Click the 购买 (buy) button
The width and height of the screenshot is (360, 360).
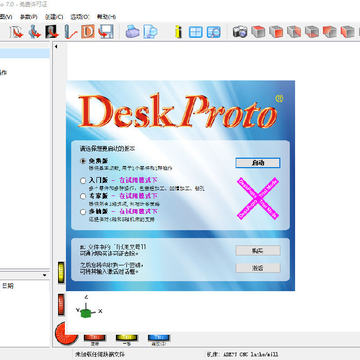(258, 251)
